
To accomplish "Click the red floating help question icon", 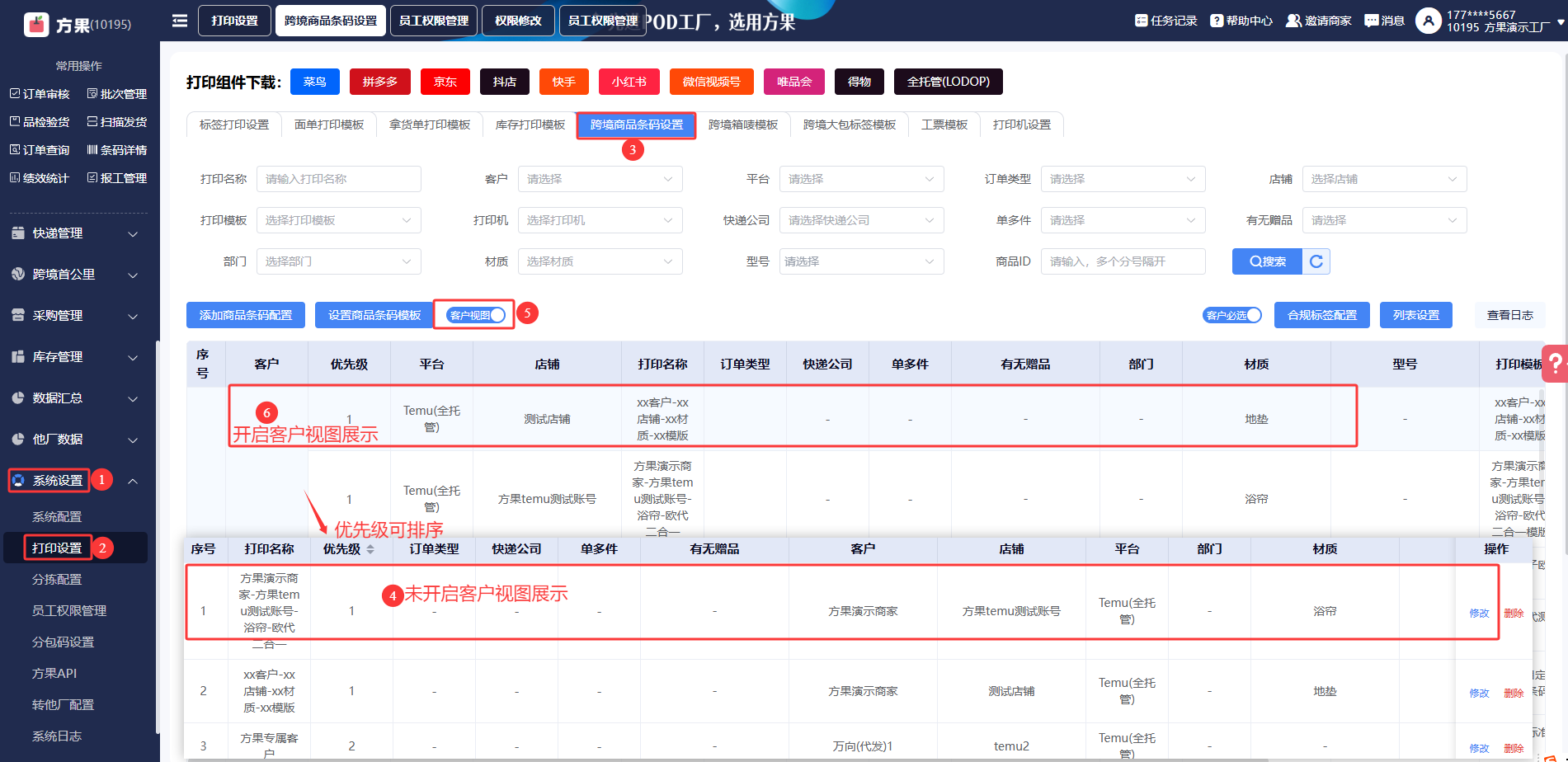I will pos(1555,363).
